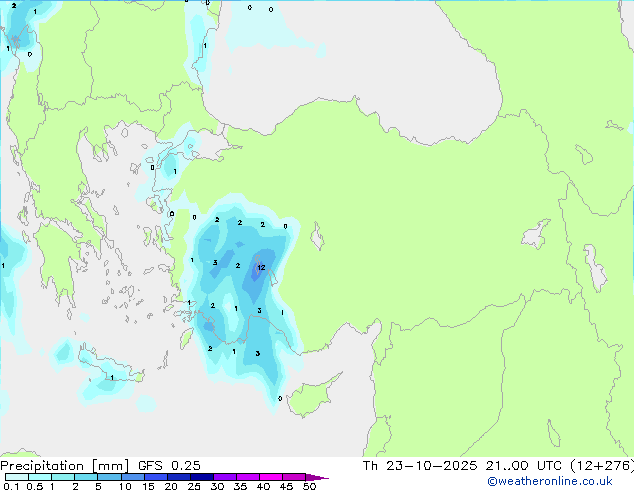This screenshot has height=490, width=634.
Task: Click the '21..00 UTC' time text
Action: click(524, 466)
